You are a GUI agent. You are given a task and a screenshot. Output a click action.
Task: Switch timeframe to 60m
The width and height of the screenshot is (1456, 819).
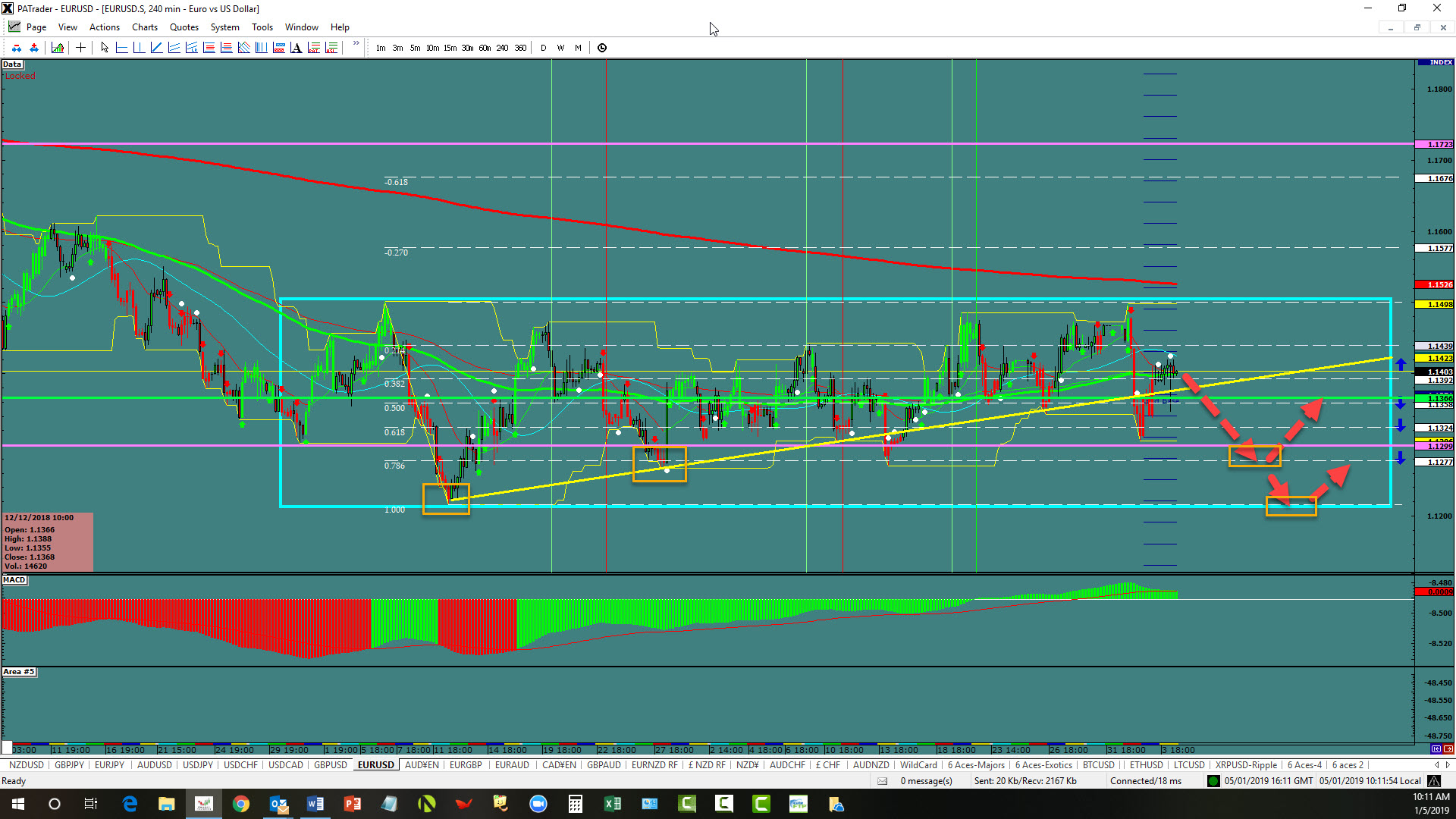485,48
